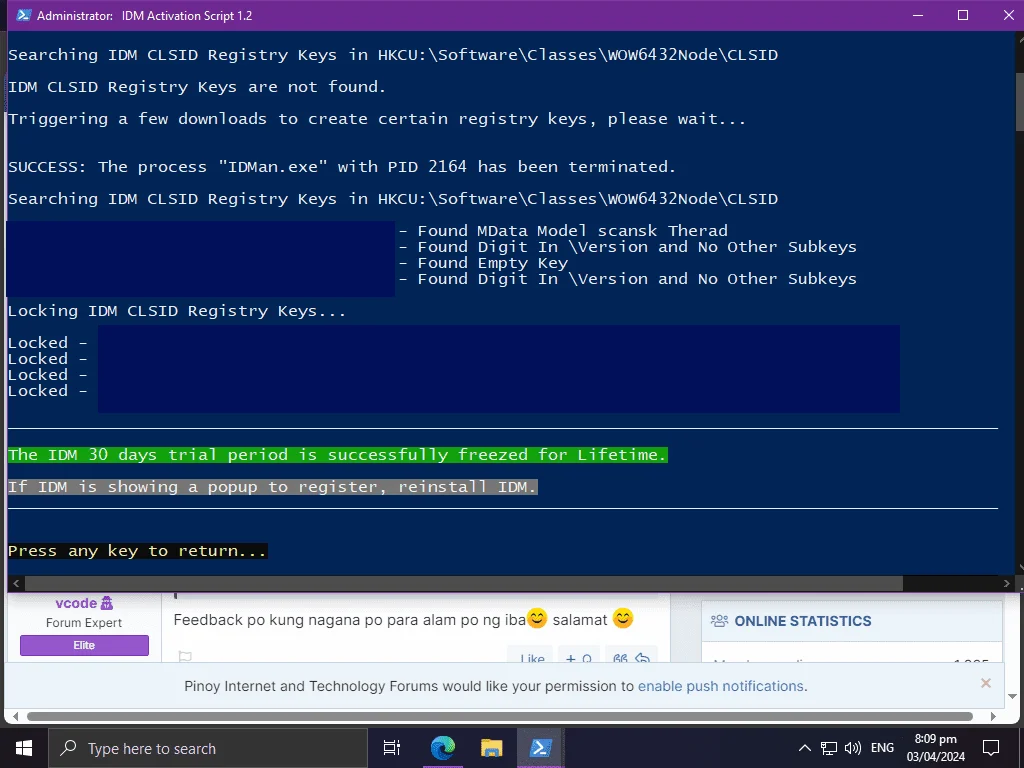1024x768 pixels.
Task: Open the Action Center notifications icon
Action: [x=991, y=748]
